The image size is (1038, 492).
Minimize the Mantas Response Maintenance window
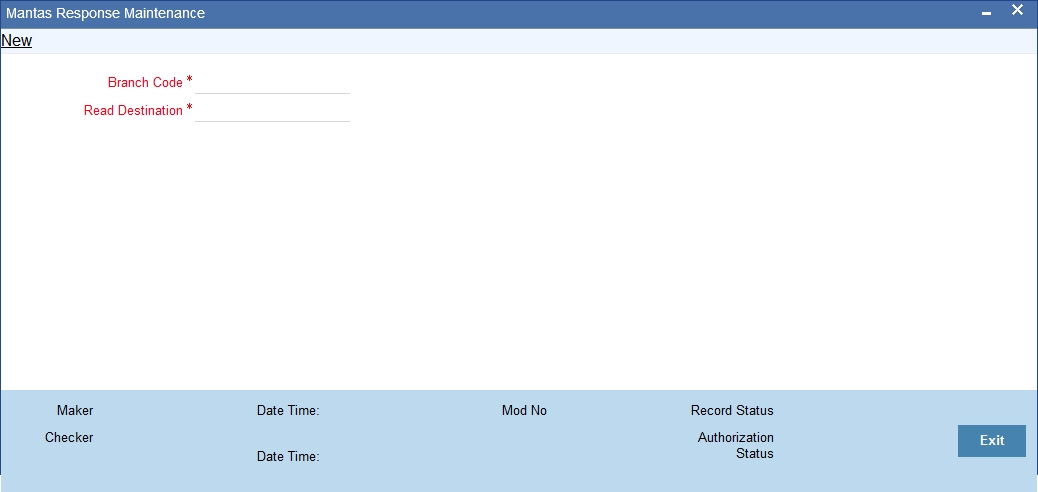(986, 13)
